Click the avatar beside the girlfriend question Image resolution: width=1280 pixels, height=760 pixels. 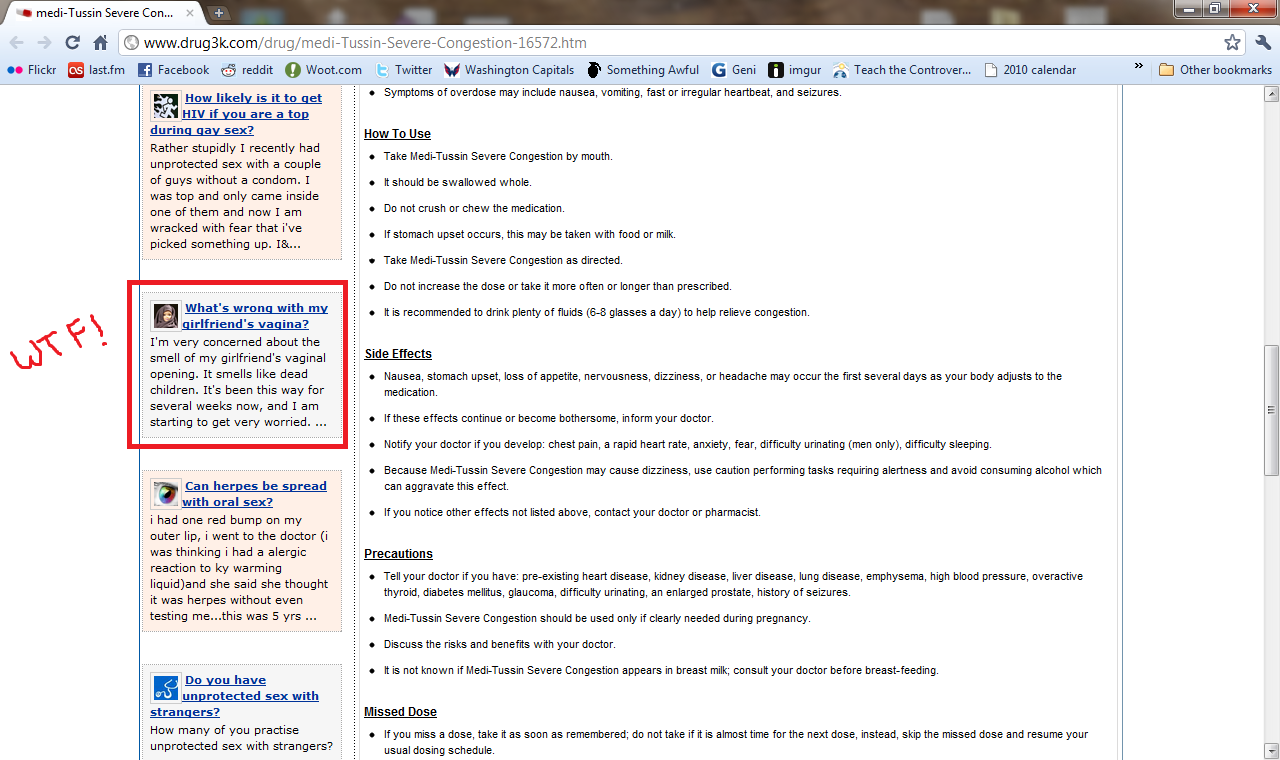[x=165, y=315]
